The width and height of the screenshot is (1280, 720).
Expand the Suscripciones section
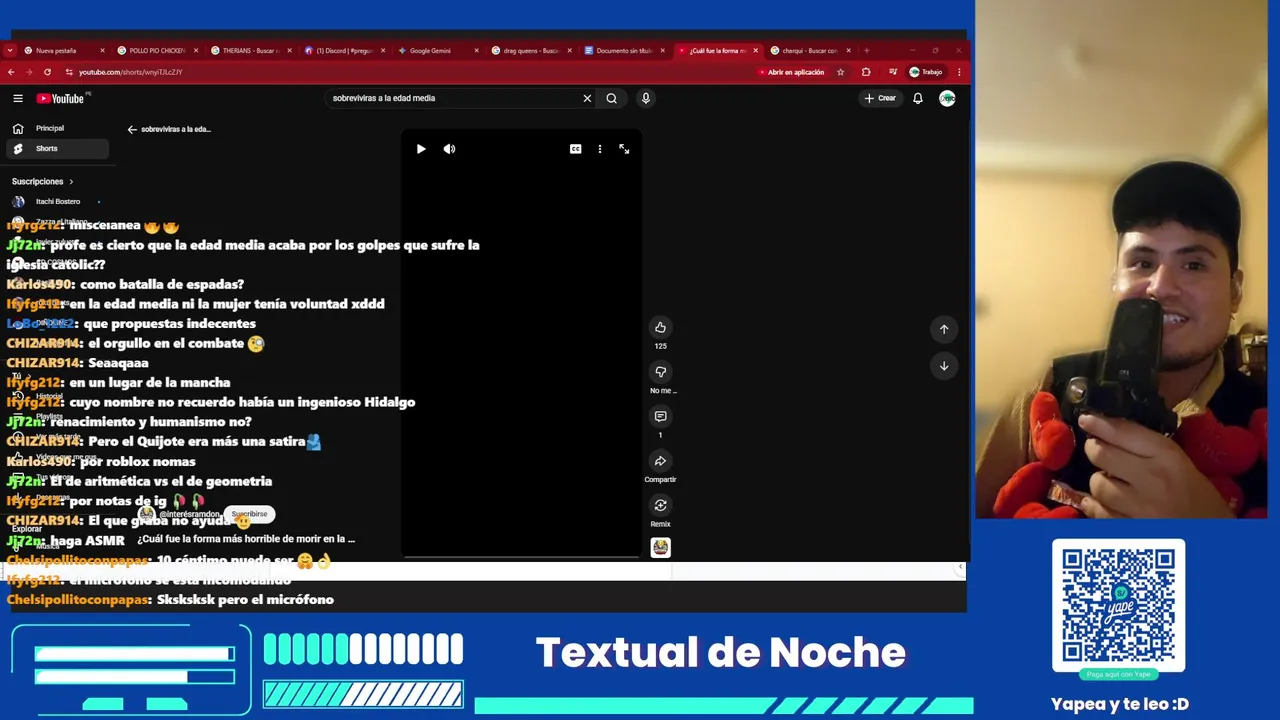43,181
